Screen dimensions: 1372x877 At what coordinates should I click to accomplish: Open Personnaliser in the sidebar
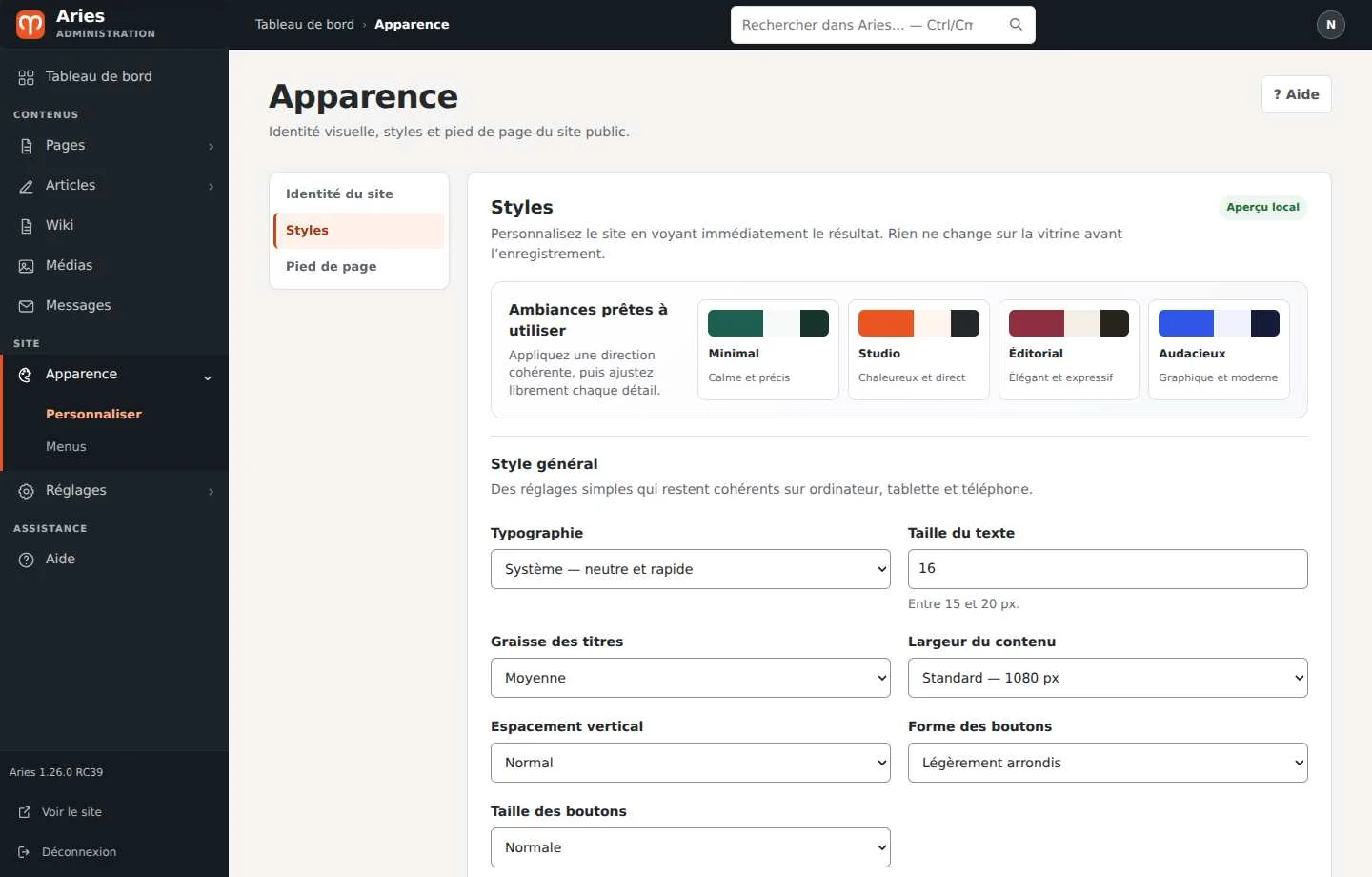coord(93,414)
